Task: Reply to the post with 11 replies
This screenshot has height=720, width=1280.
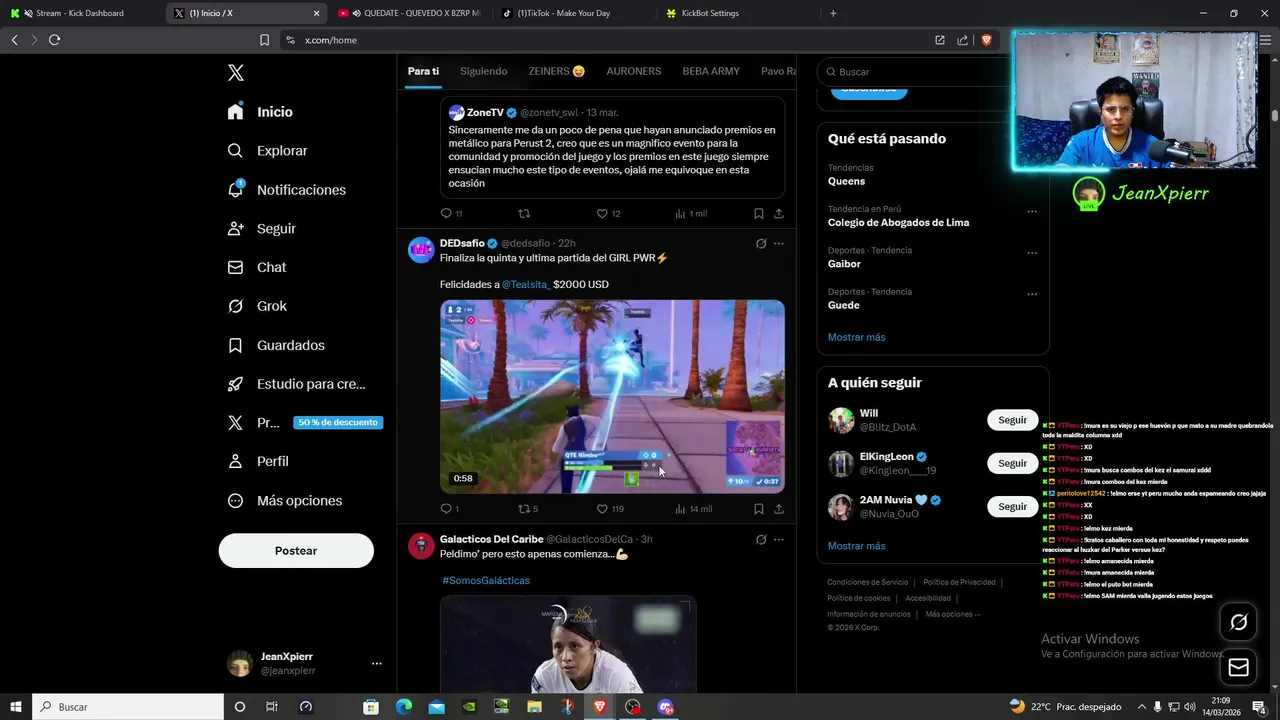Action: (451, 214)
